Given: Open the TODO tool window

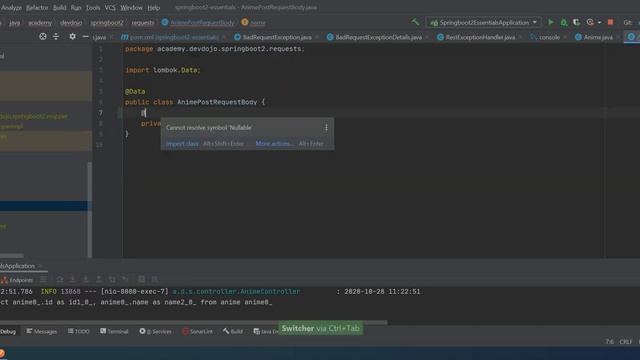Looking at the screenshot, I should (x=79, y=331).
